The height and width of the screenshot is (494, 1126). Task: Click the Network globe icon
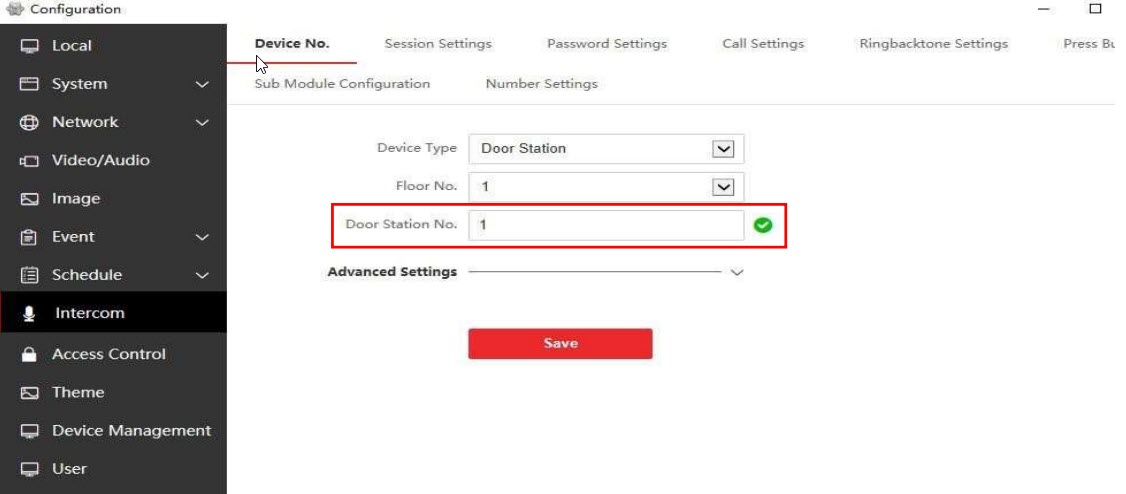29,122
